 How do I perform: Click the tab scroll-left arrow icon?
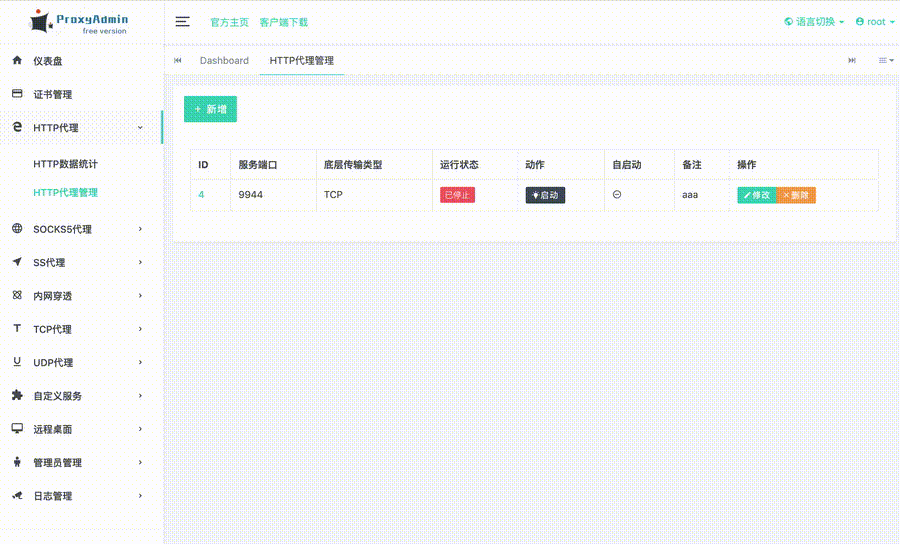(178, 60)
